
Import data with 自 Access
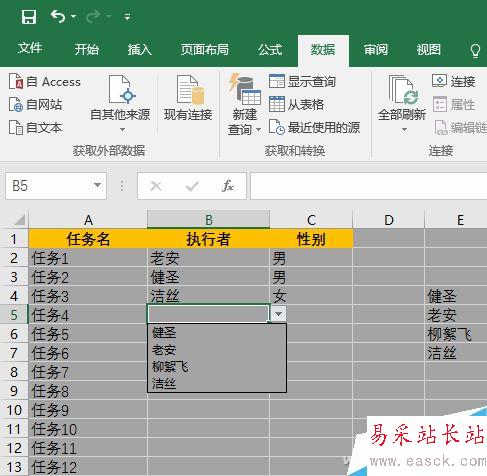coord(45,82)
